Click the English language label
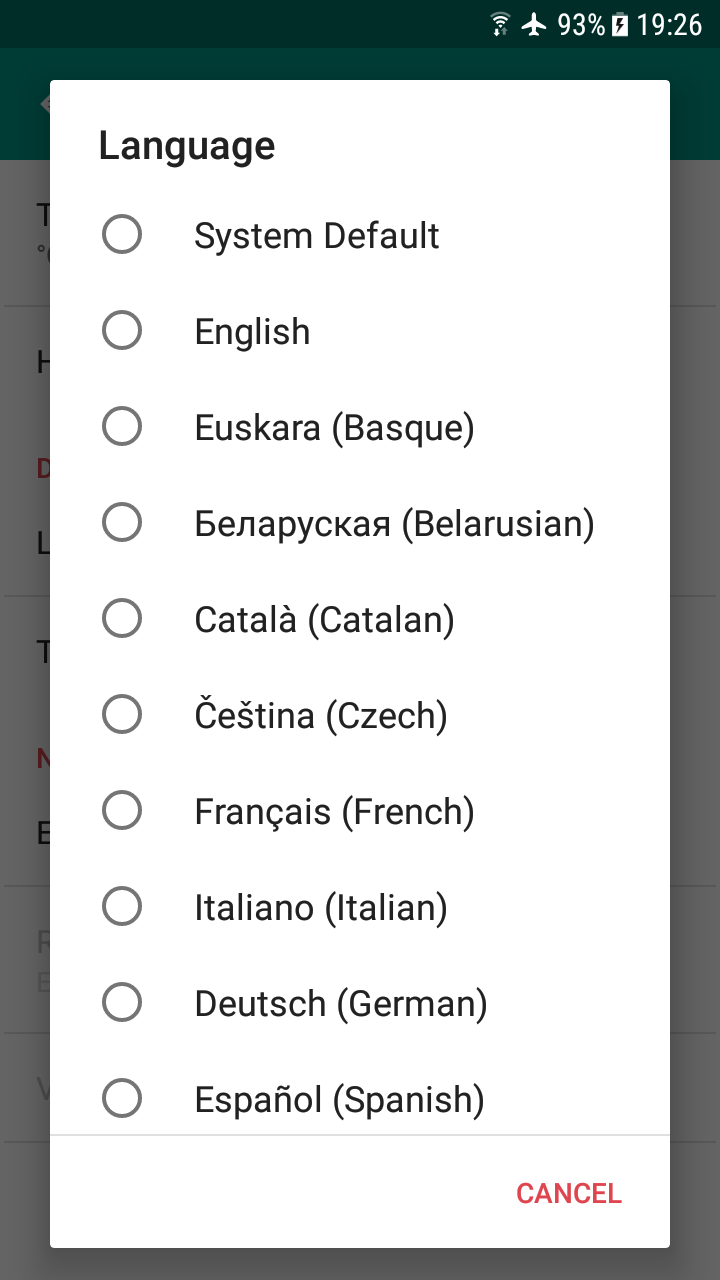This screenshot has width=720, height=1280. [x=252, y=331]
